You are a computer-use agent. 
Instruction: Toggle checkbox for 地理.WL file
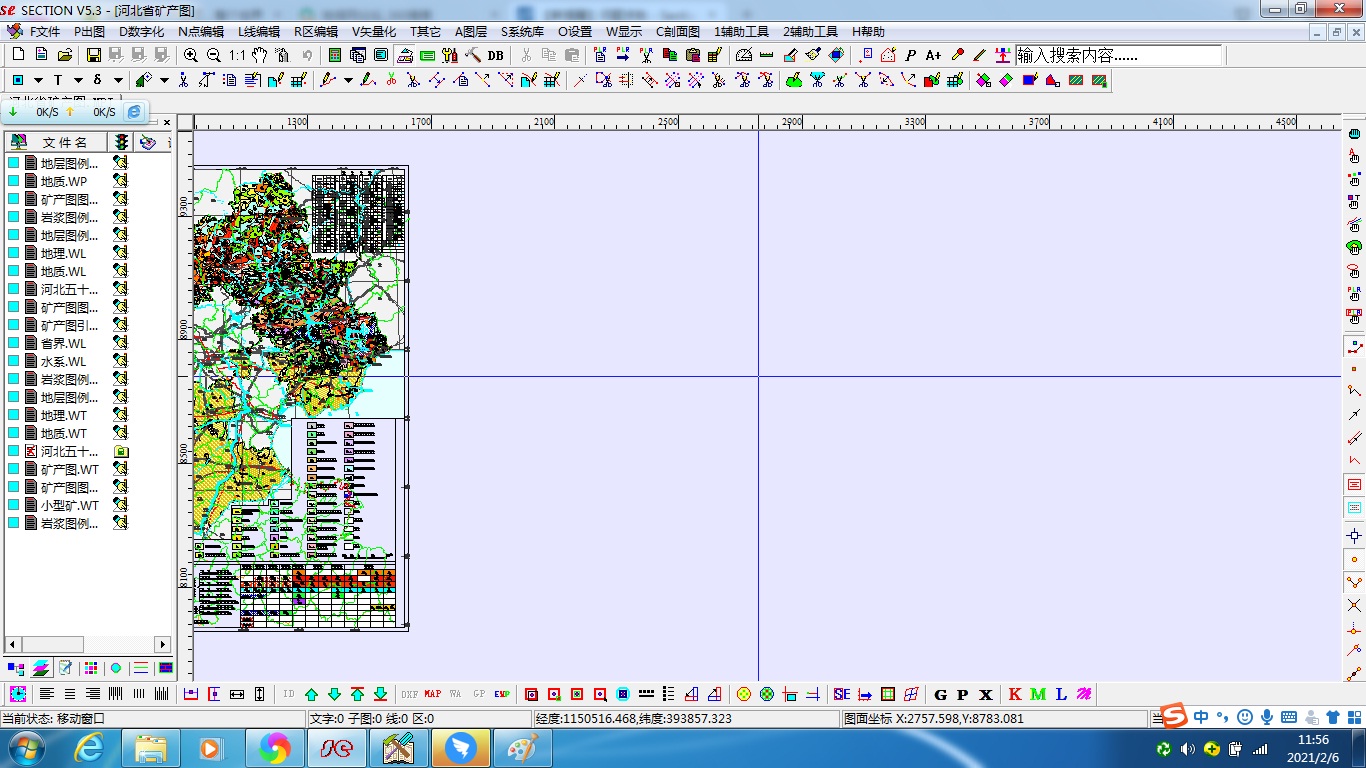14,253
